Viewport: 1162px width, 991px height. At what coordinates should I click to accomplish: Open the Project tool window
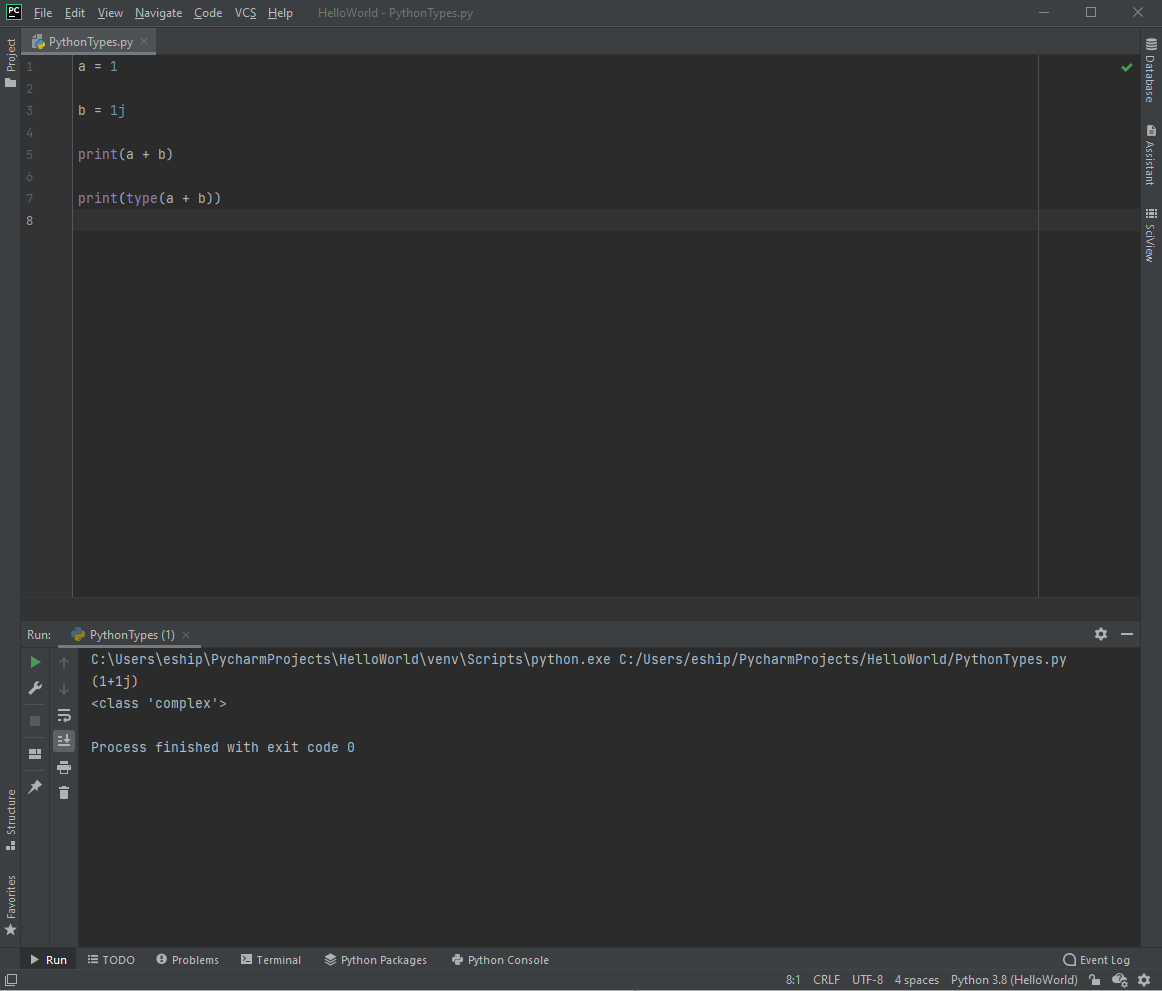tap(10, 62)
